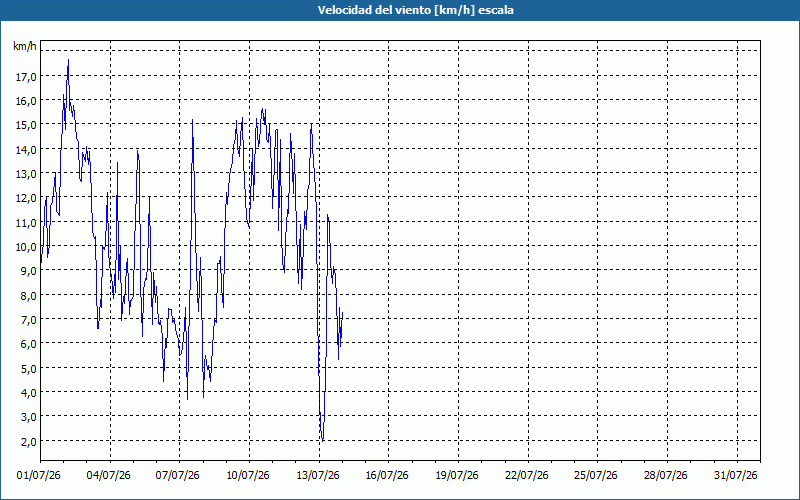Screen dimensions: 800x500
Task: Click the last data point of the blue line
Action: (343, 312)
